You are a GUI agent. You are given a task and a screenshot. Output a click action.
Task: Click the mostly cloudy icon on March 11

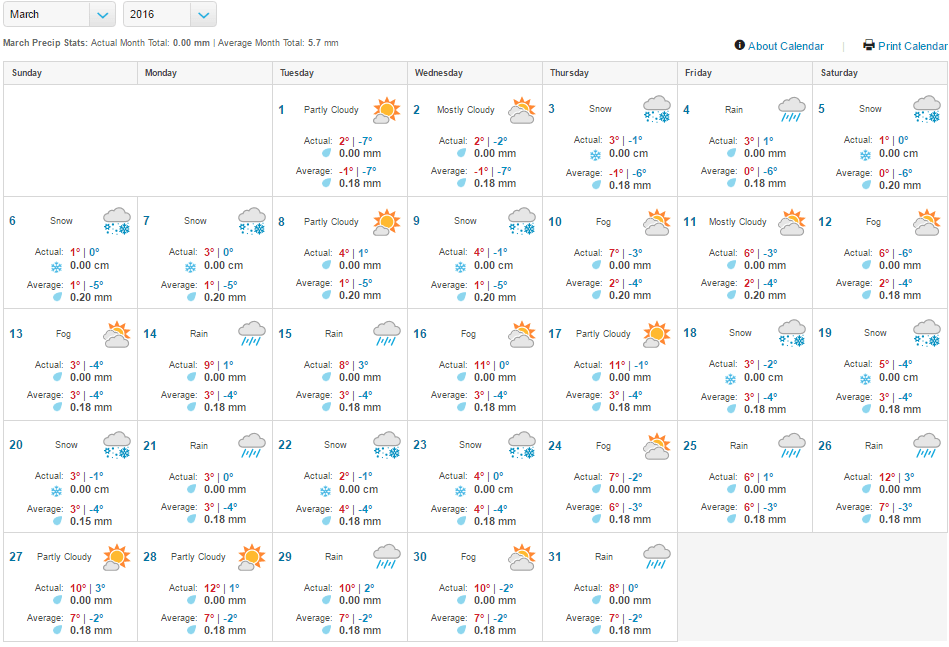coord(791,222)
